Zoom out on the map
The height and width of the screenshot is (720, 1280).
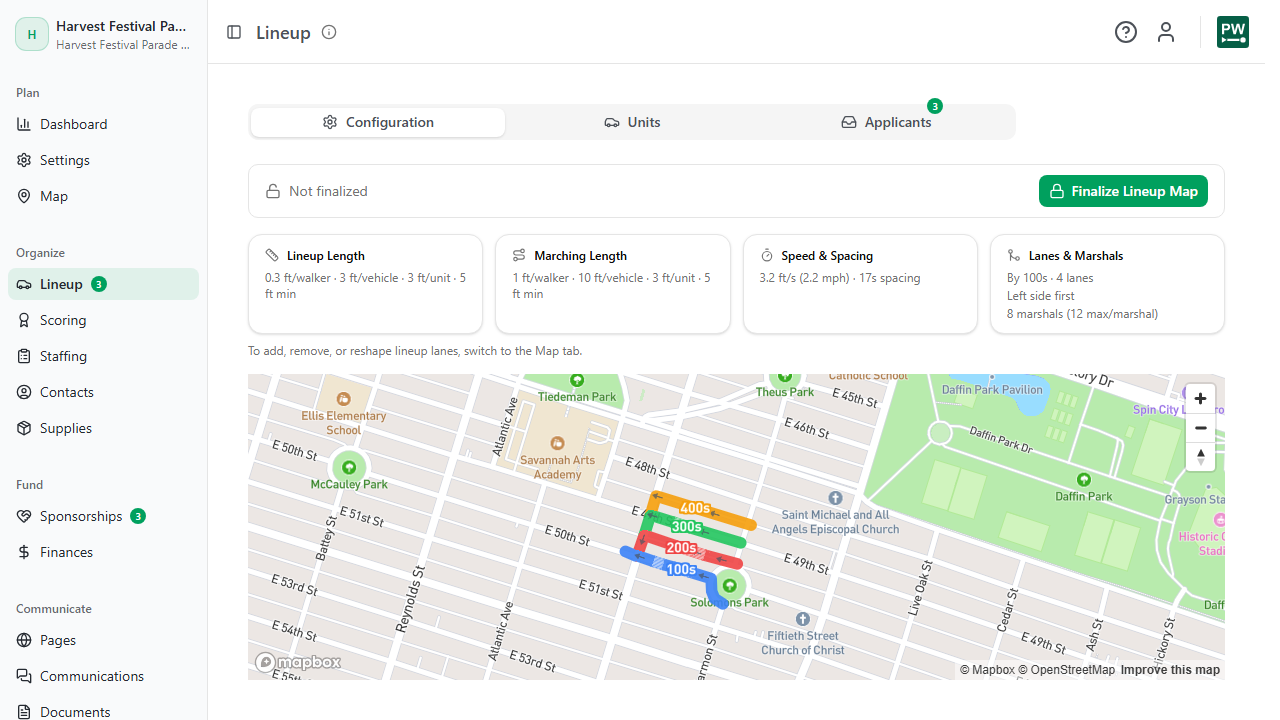coord(1200,428)
